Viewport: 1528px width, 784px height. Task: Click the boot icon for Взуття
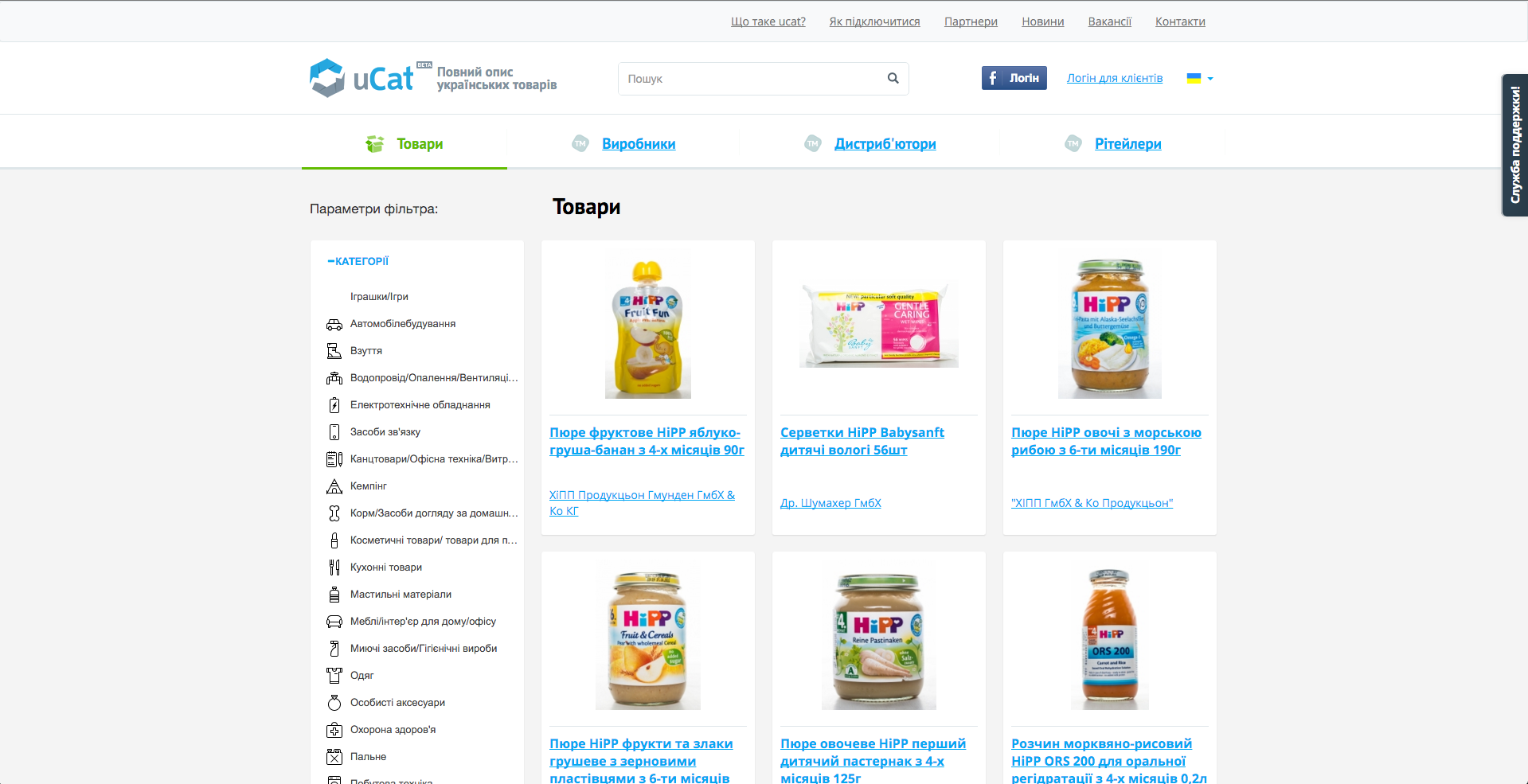coord(334,351)
